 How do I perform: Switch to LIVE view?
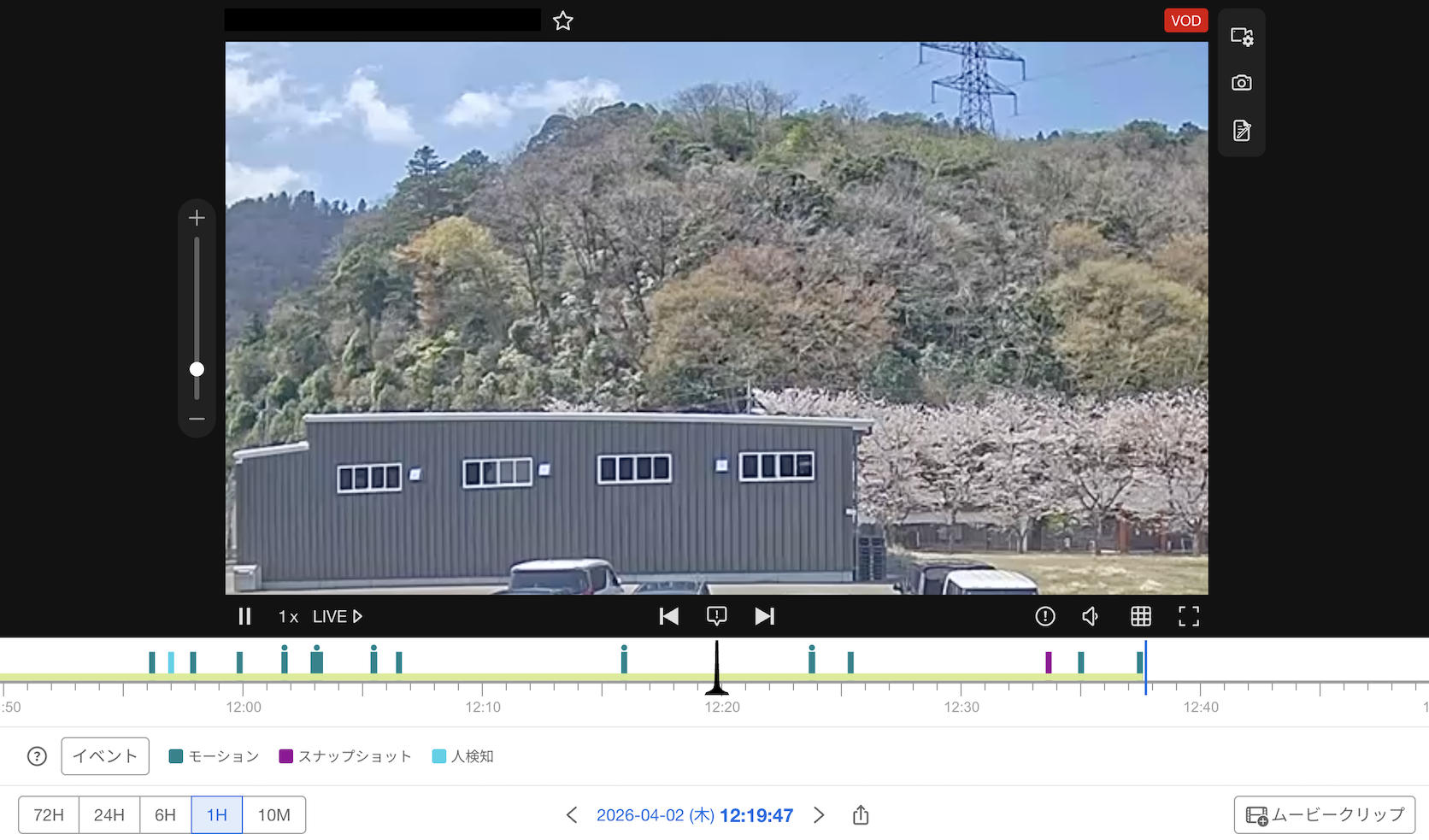tap(338, 617)
